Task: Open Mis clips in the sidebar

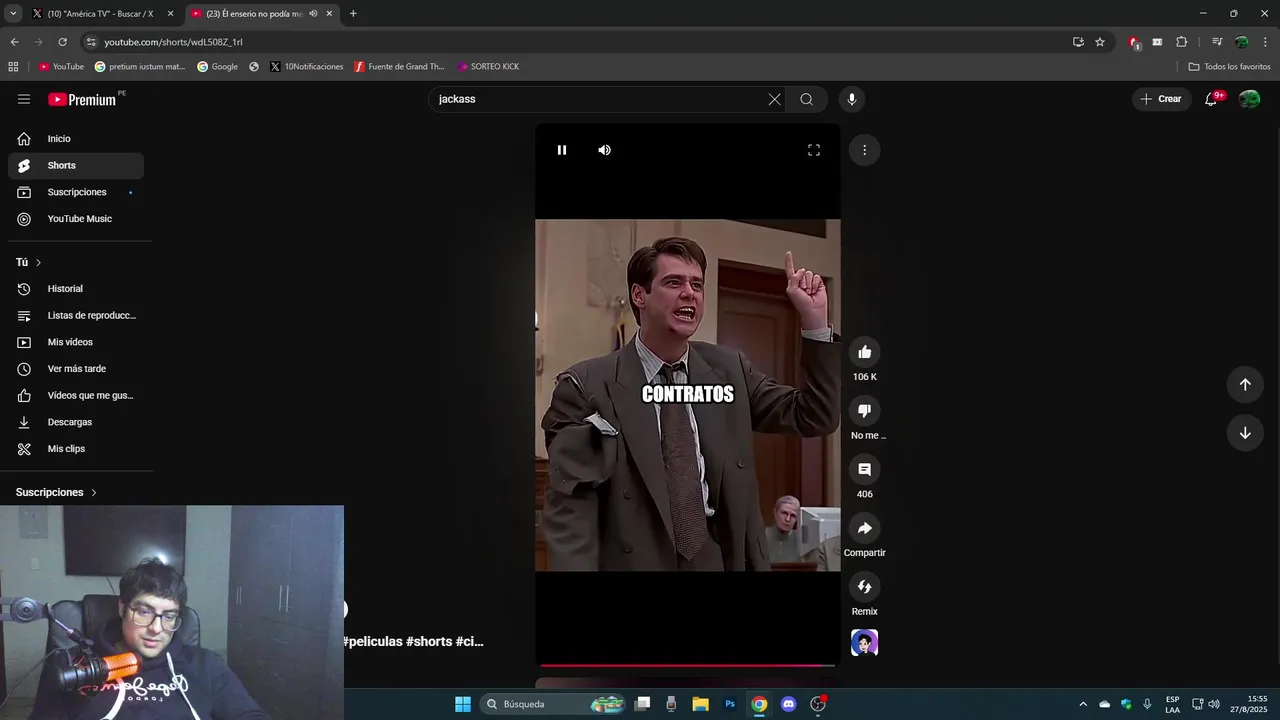Action: pos(76,449)
